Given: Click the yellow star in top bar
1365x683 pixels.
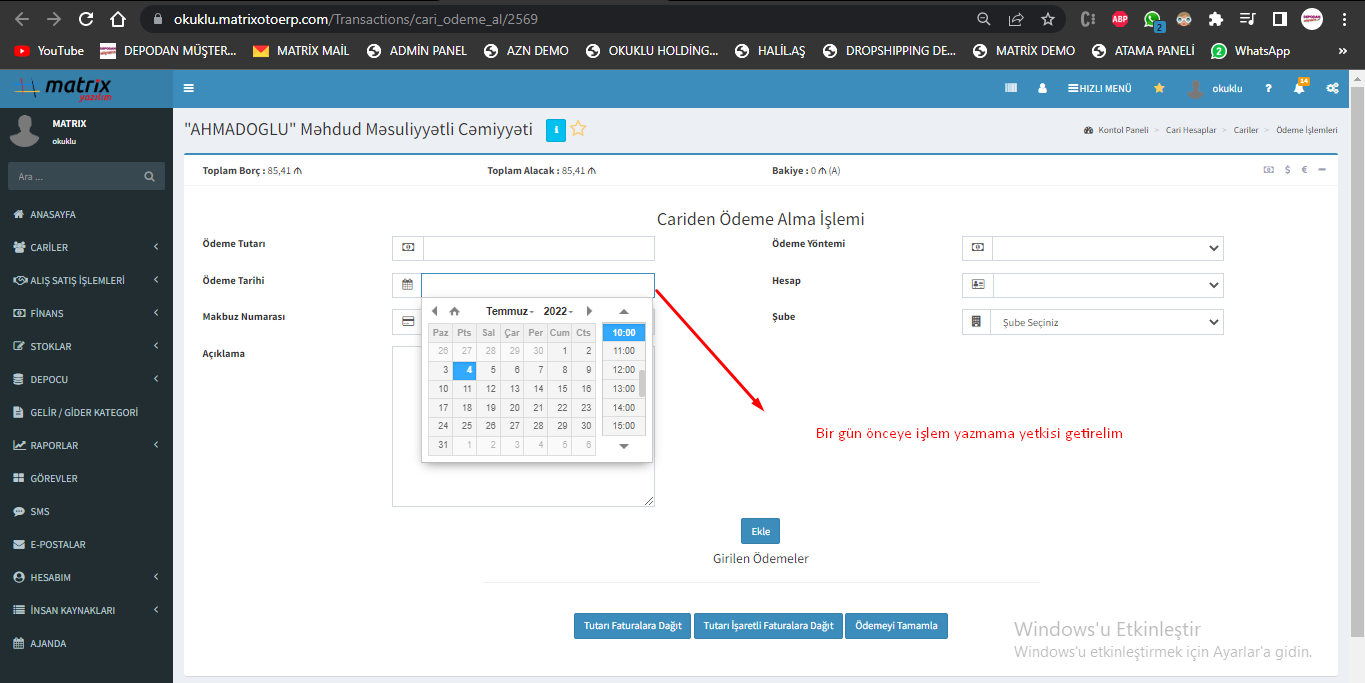Looking at the screenshot, I should click(1159, 88).
